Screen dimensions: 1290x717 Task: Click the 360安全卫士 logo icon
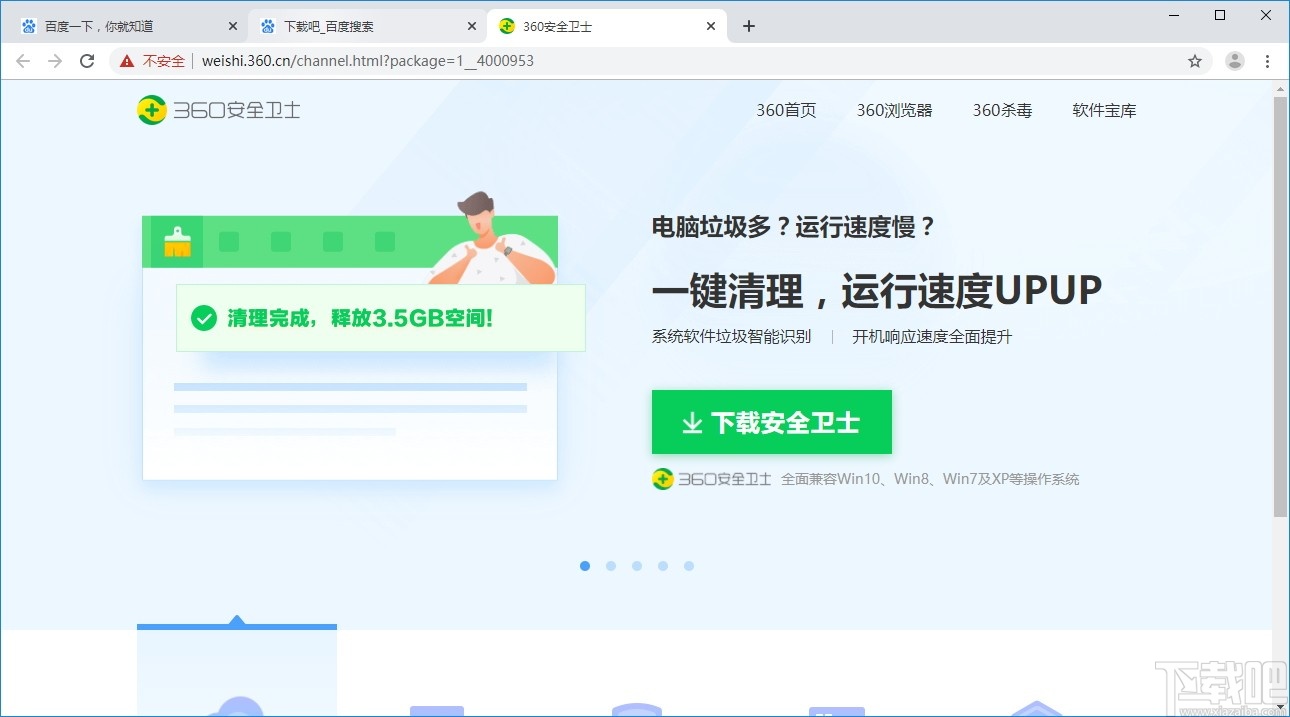(151, 110)
